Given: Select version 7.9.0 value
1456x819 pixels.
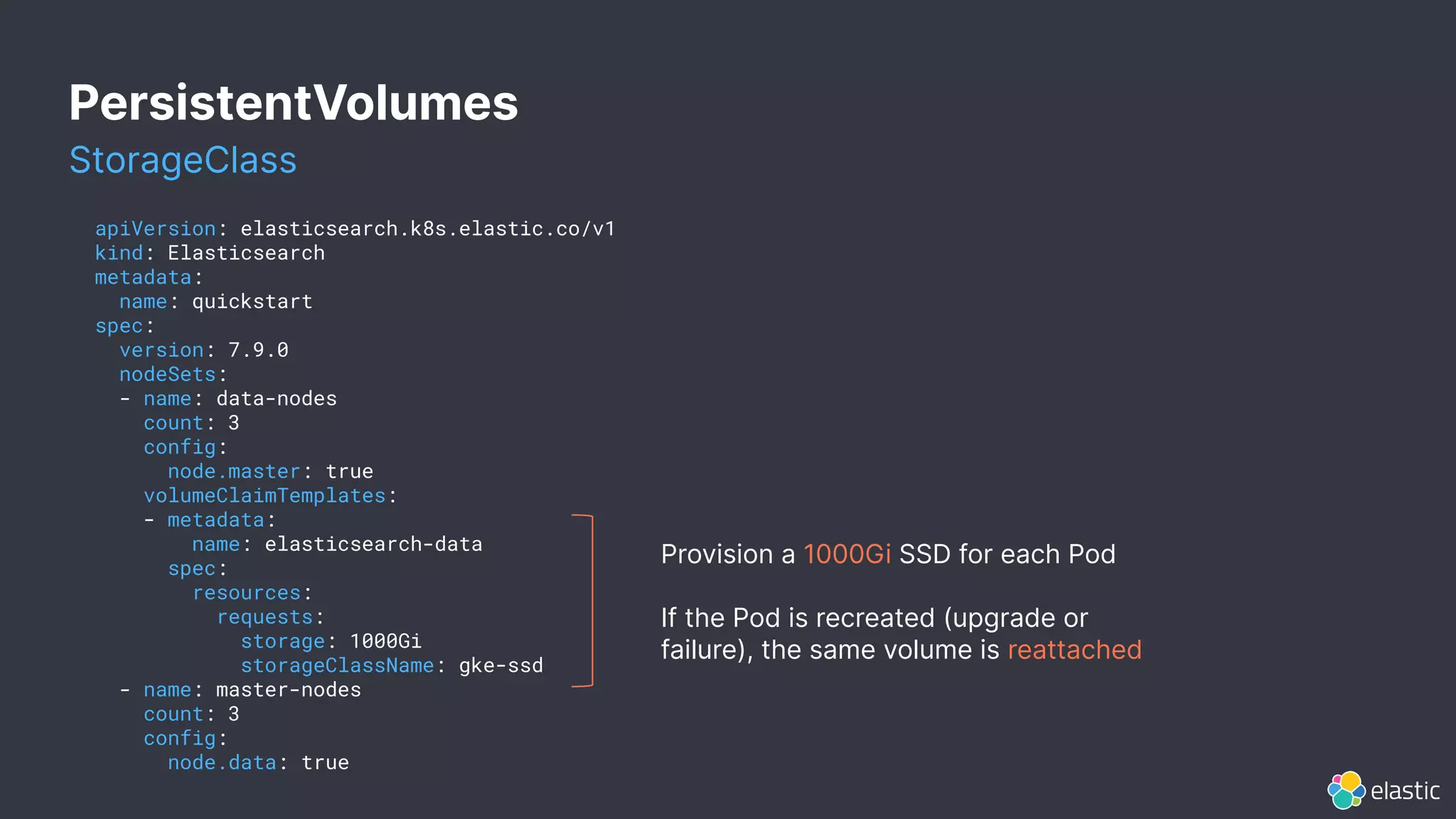Looking at the screenshot, I should [x=258, y=350].
